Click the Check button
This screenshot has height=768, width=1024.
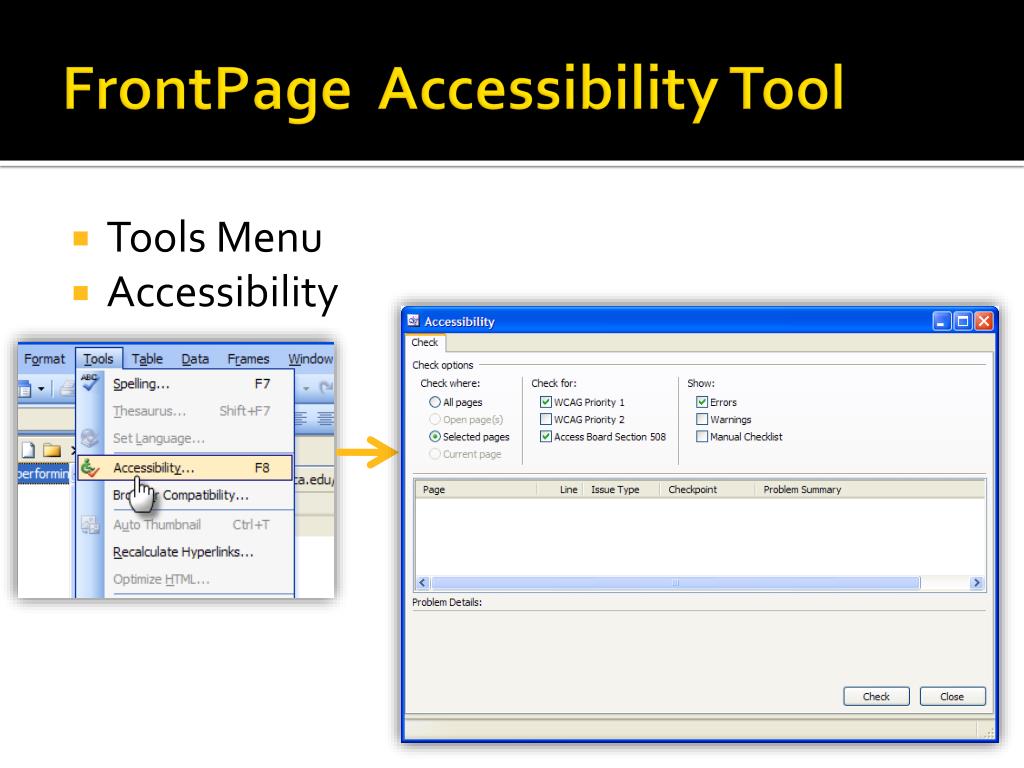(876, 696)
